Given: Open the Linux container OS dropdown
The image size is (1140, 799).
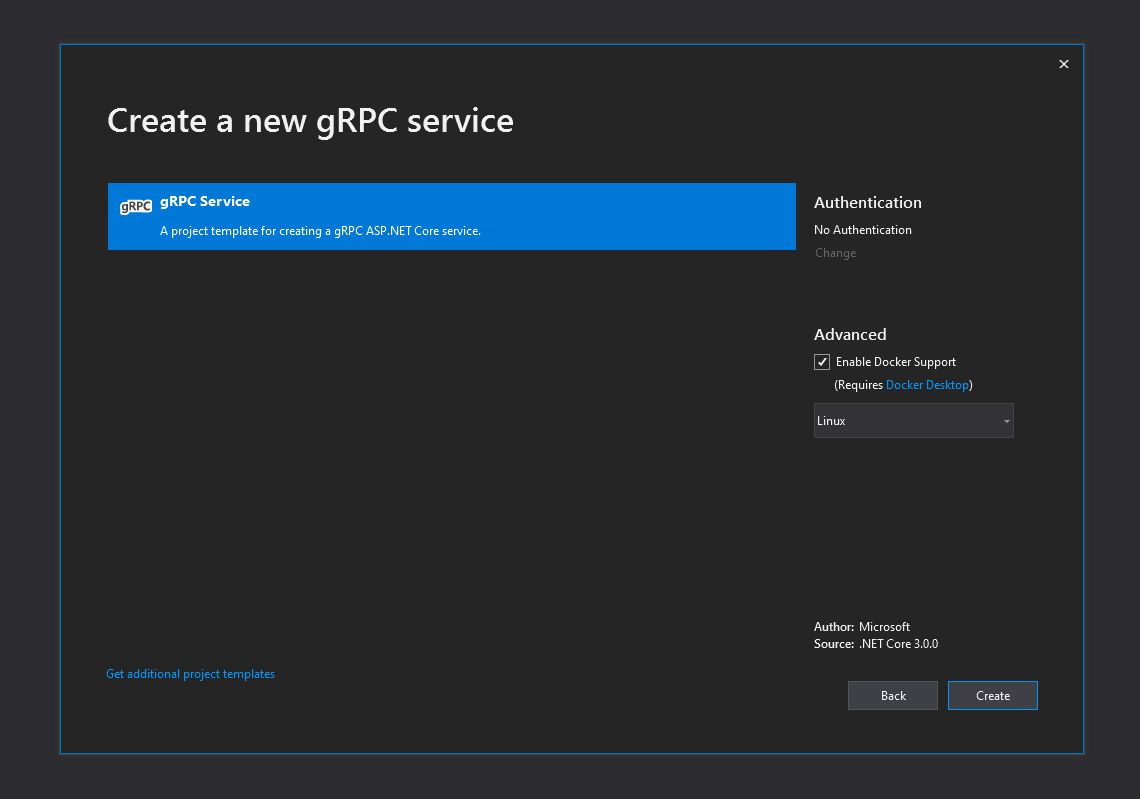Looking at the screenshot, I should click(905, 421).
